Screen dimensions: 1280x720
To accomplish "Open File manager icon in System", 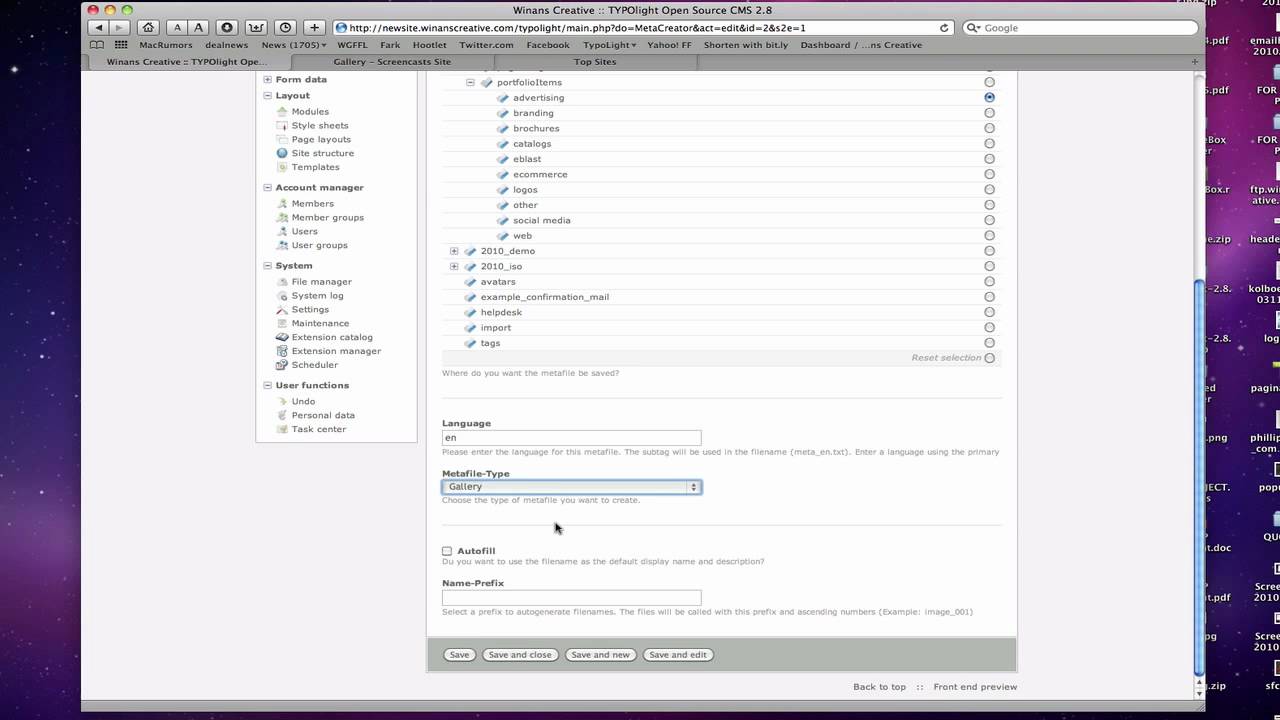I will 282,281.
